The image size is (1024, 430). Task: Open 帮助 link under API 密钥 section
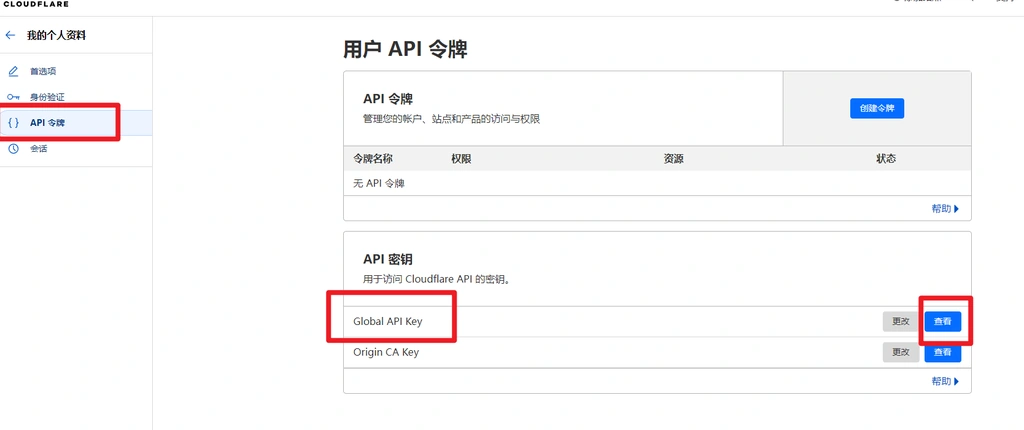946,381
